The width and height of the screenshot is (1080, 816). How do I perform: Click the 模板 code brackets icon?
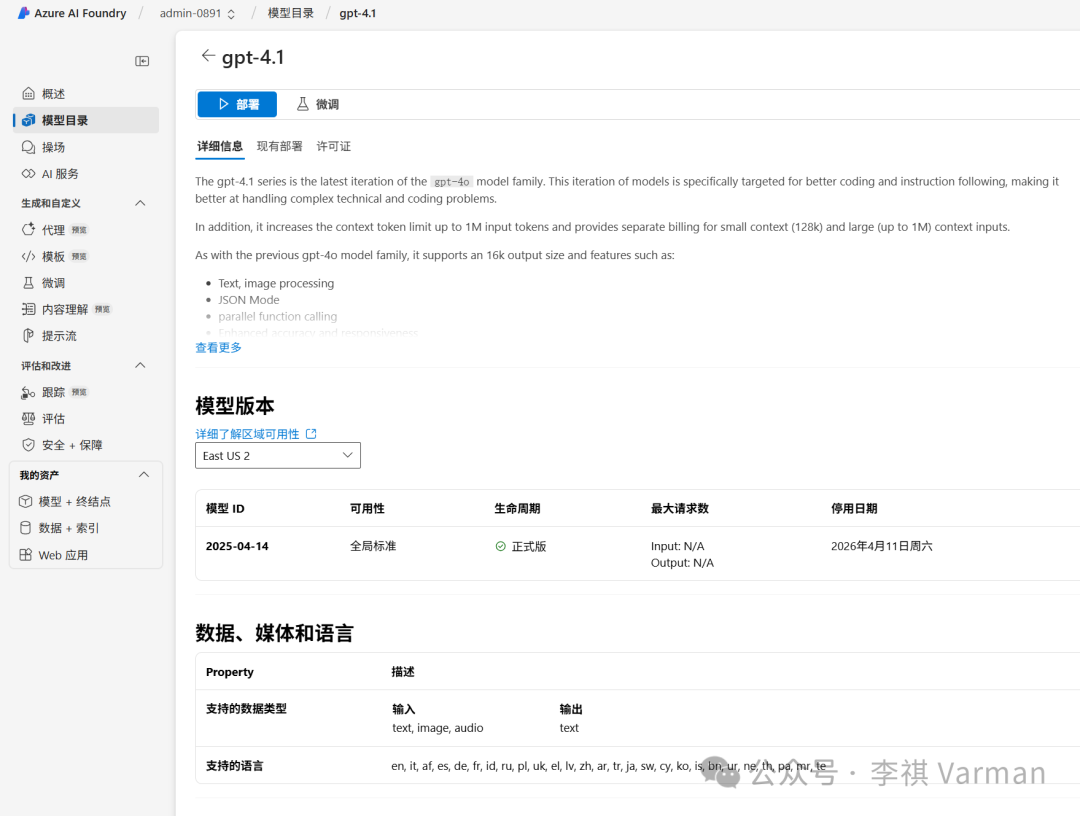[28, 256]
